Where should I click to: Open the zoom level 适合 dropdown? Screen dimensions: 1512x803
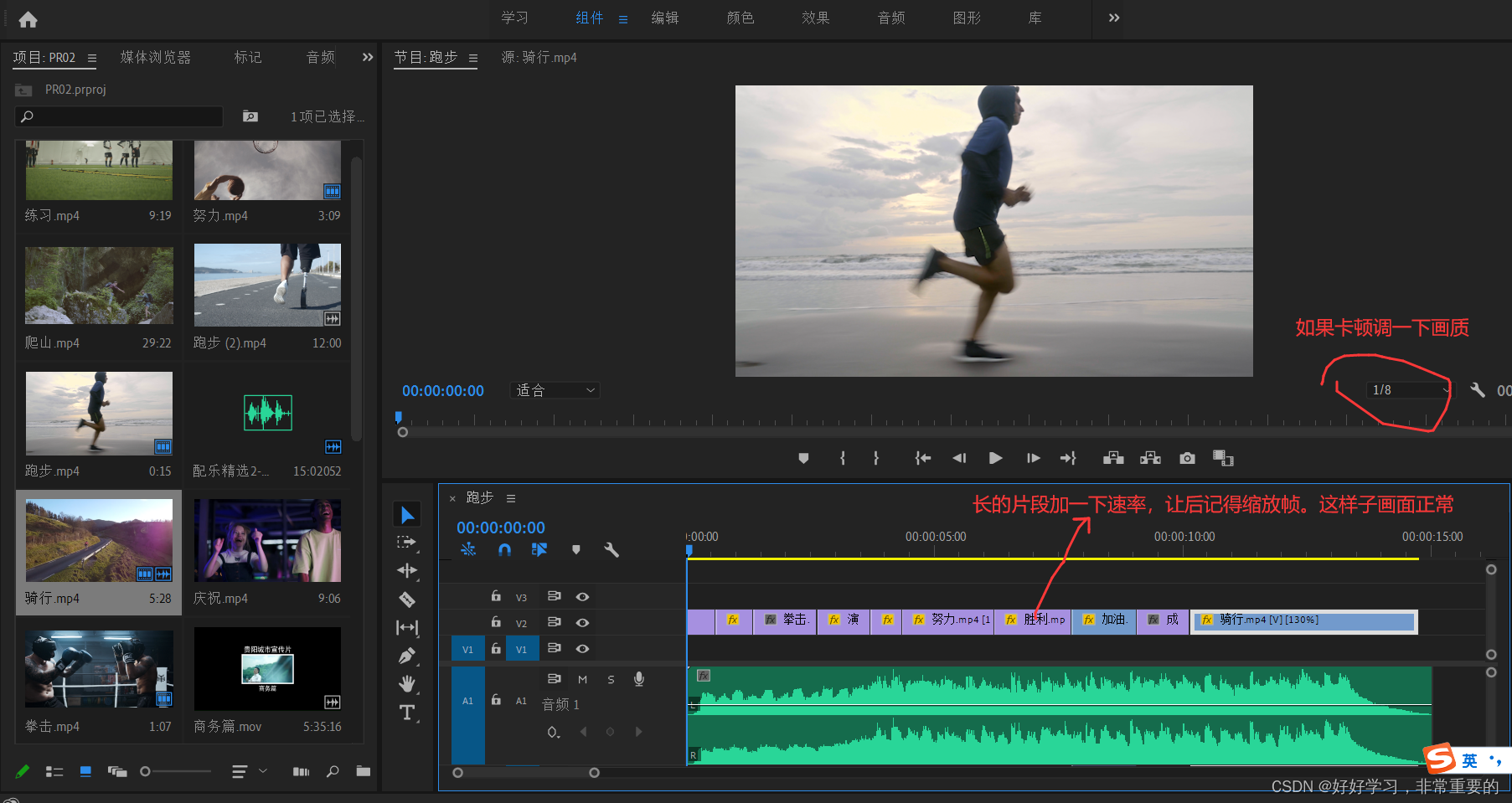coord(555,390)
